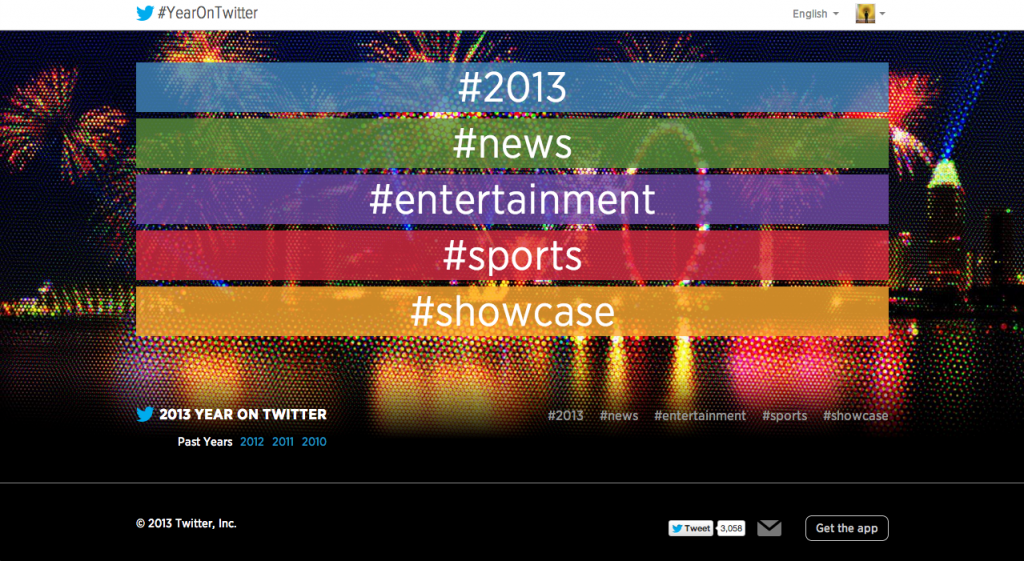Select #2013 in footer navigation

coord(566,415)
